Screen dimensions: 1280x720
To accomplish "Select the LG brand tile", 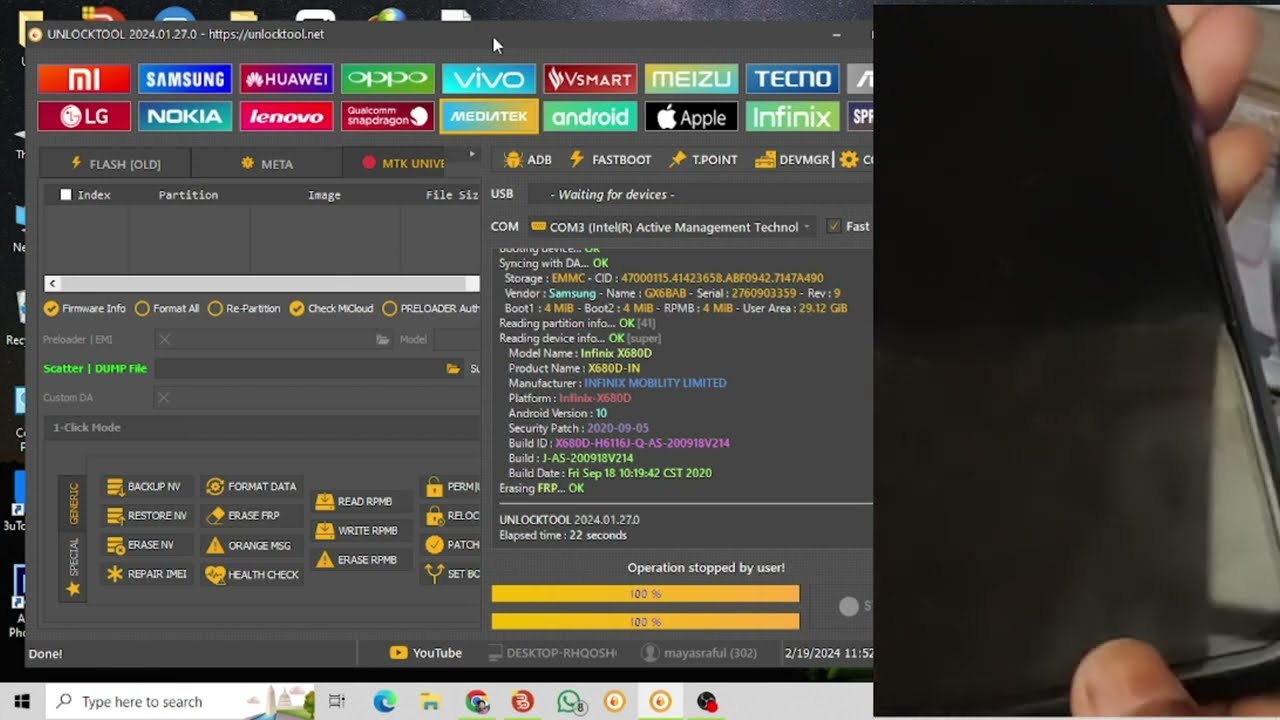I will [x=84, y=117].
